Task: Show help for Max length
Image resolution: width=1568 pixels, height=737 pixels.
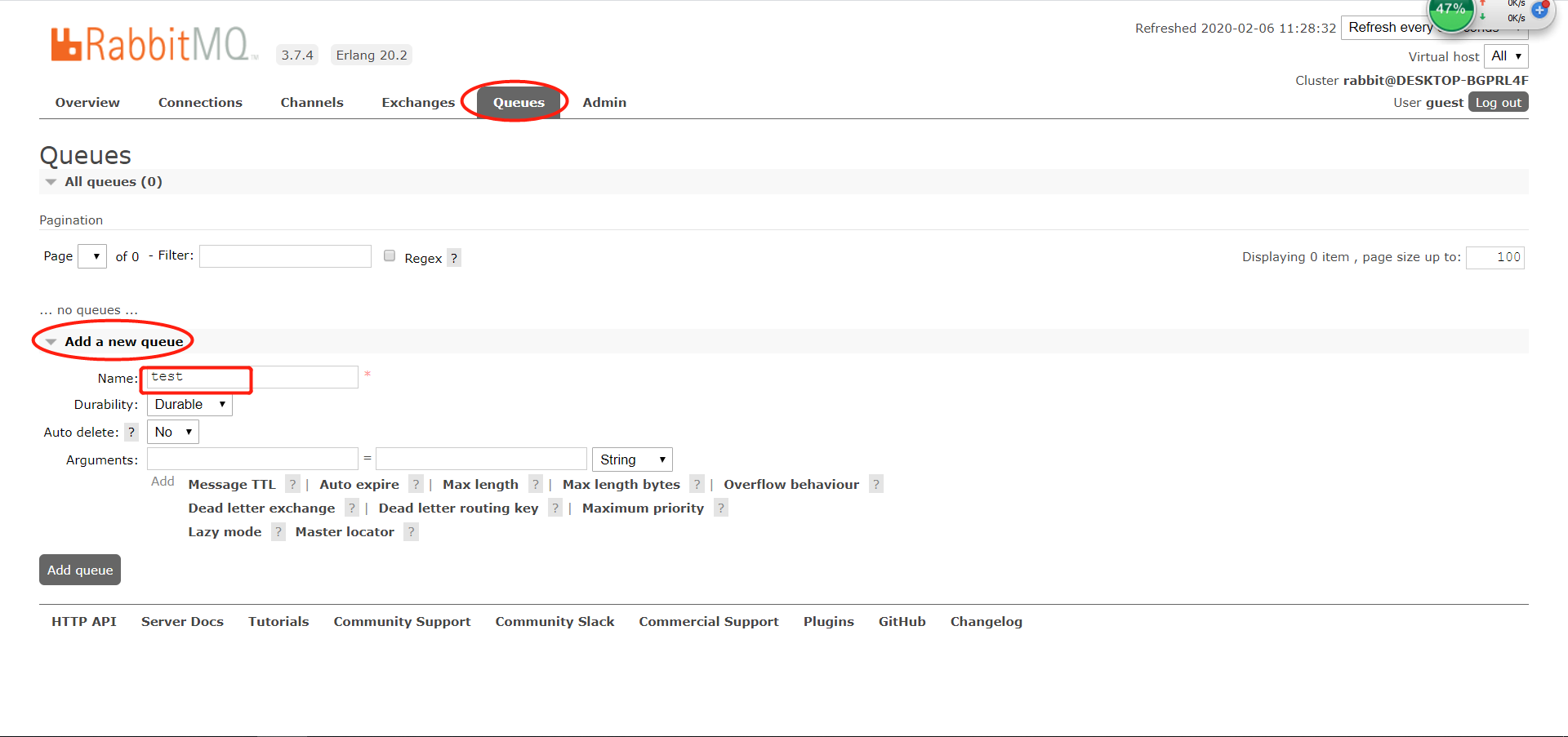Action: 535,484
